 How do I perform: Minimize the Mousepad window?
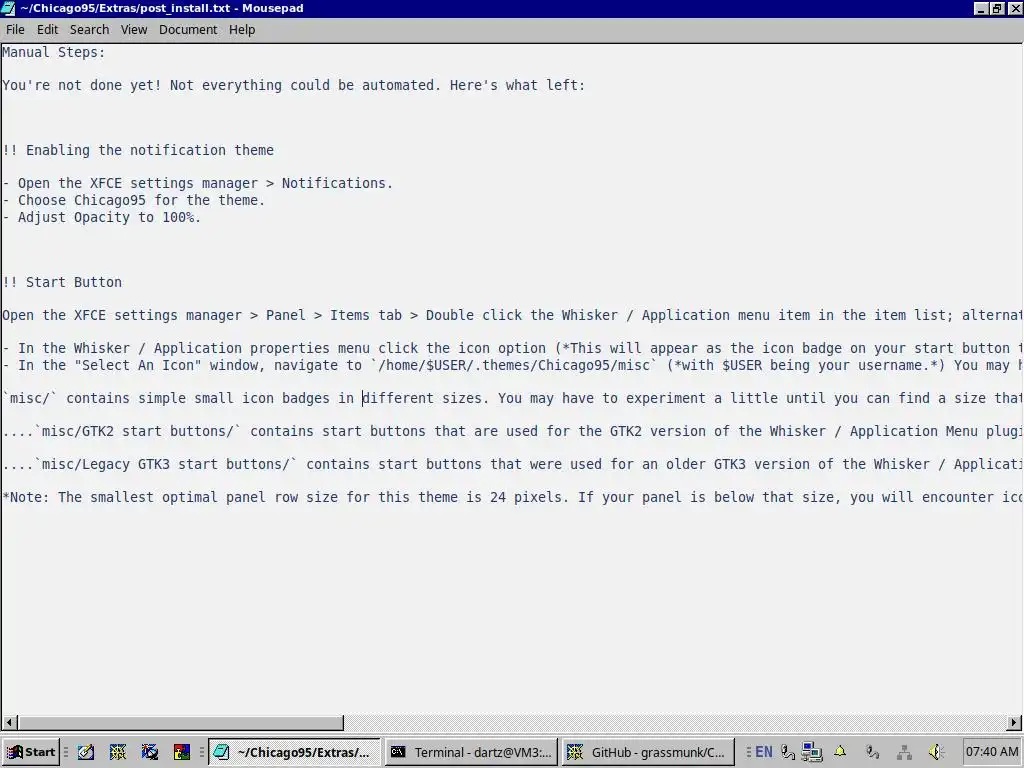pos(980,8)
